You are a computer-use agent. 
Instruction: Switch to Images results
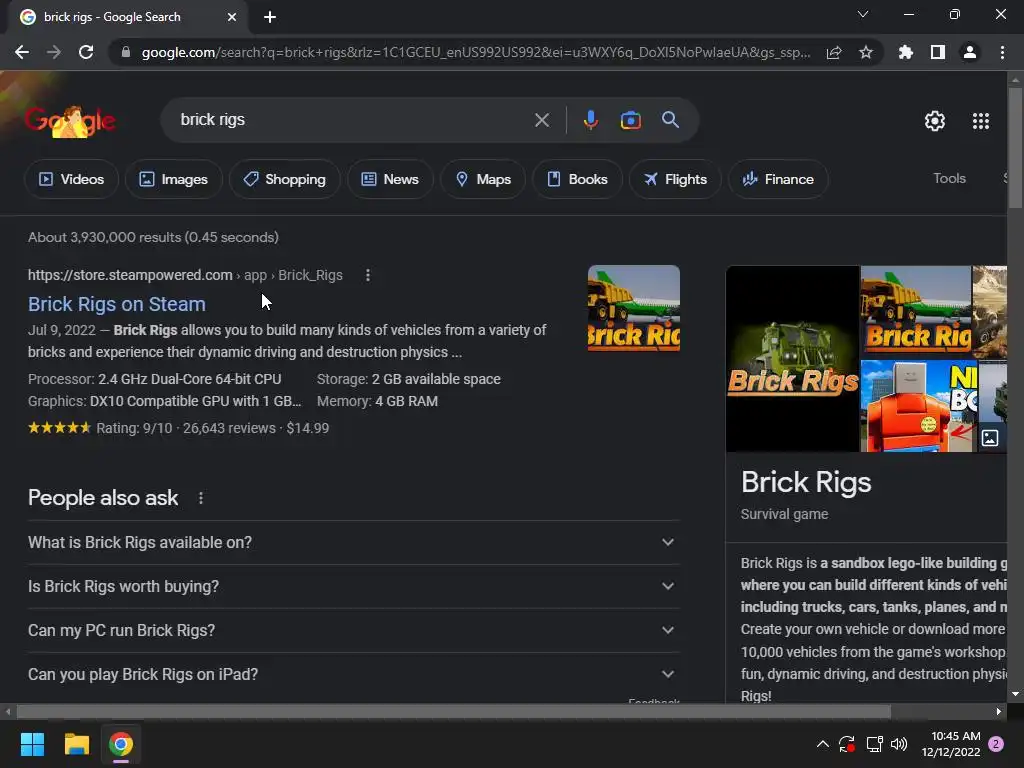(174, 179)
